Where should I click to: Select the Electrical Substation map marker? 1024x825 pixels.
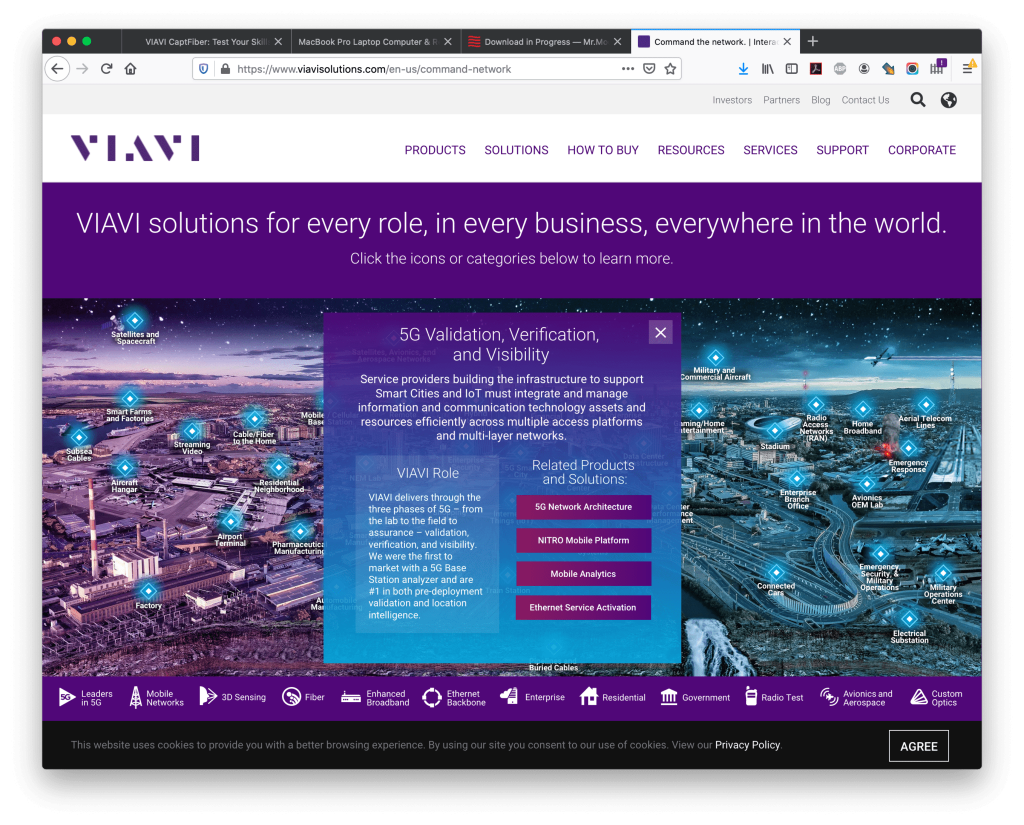click(909, 618)
